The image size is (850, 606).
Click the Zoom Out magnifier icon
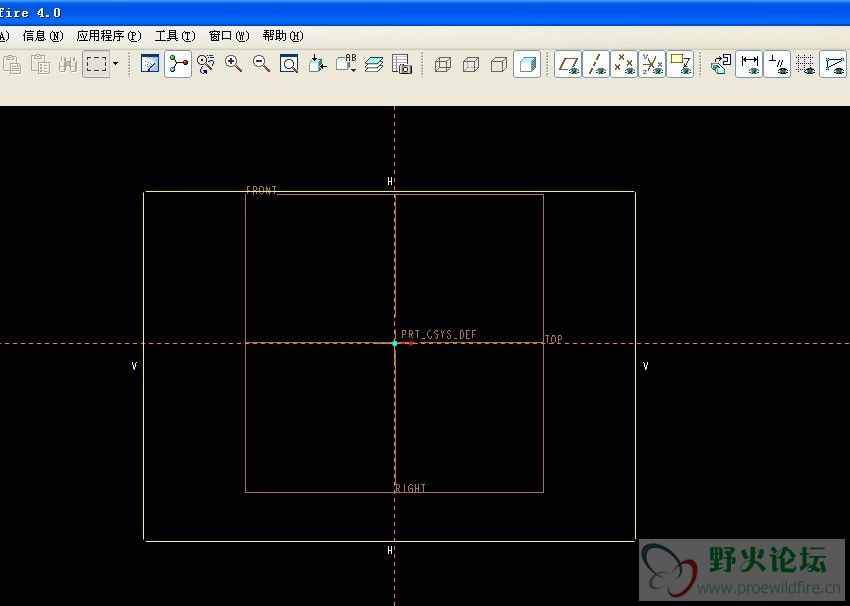tap(261, 64)
